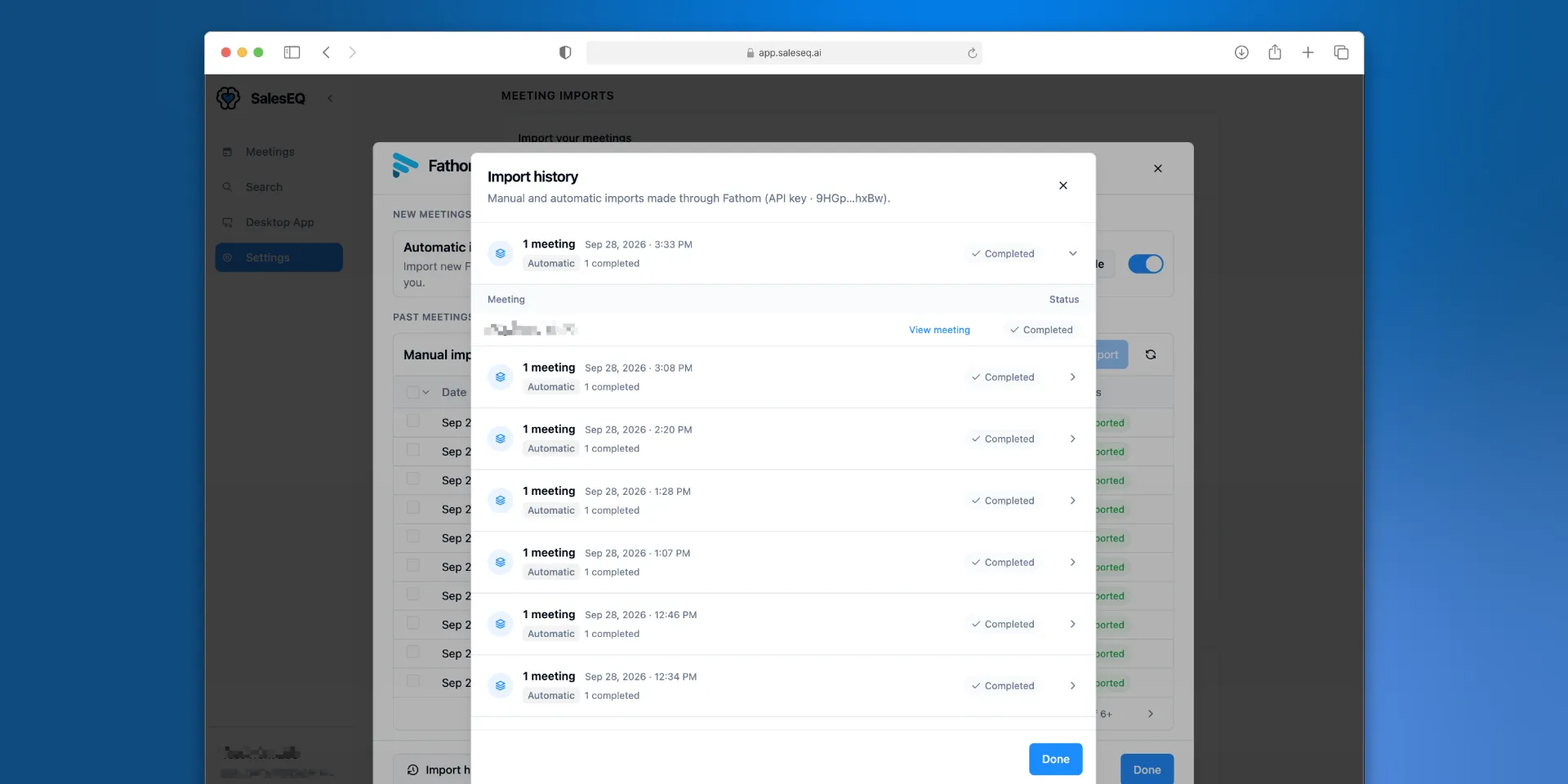
Task: Click the Import history button at bottom
Action: (x=434, y=769)
